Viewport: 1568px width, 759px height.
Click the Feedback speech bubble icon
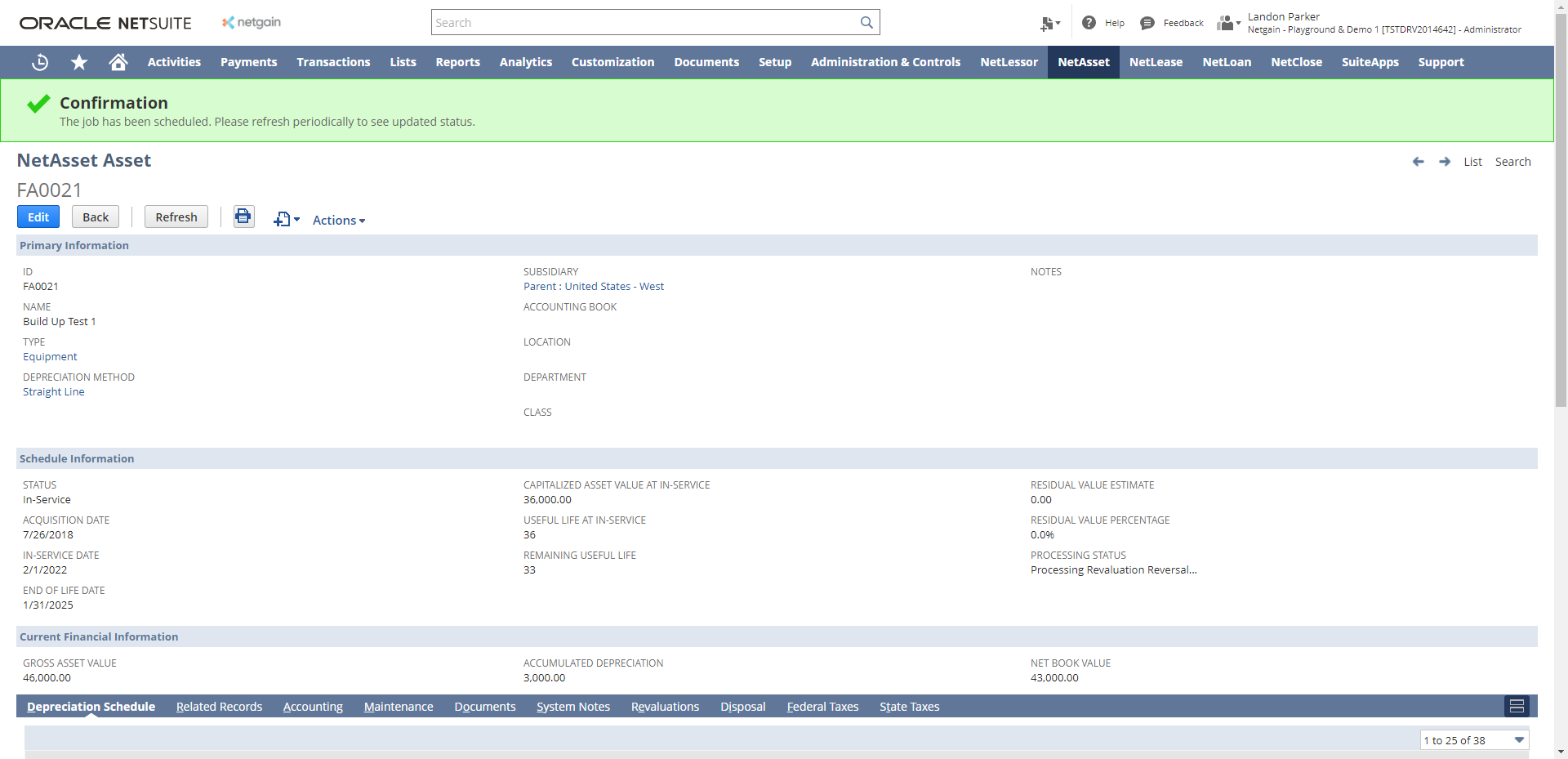(x=1147, y=23)
